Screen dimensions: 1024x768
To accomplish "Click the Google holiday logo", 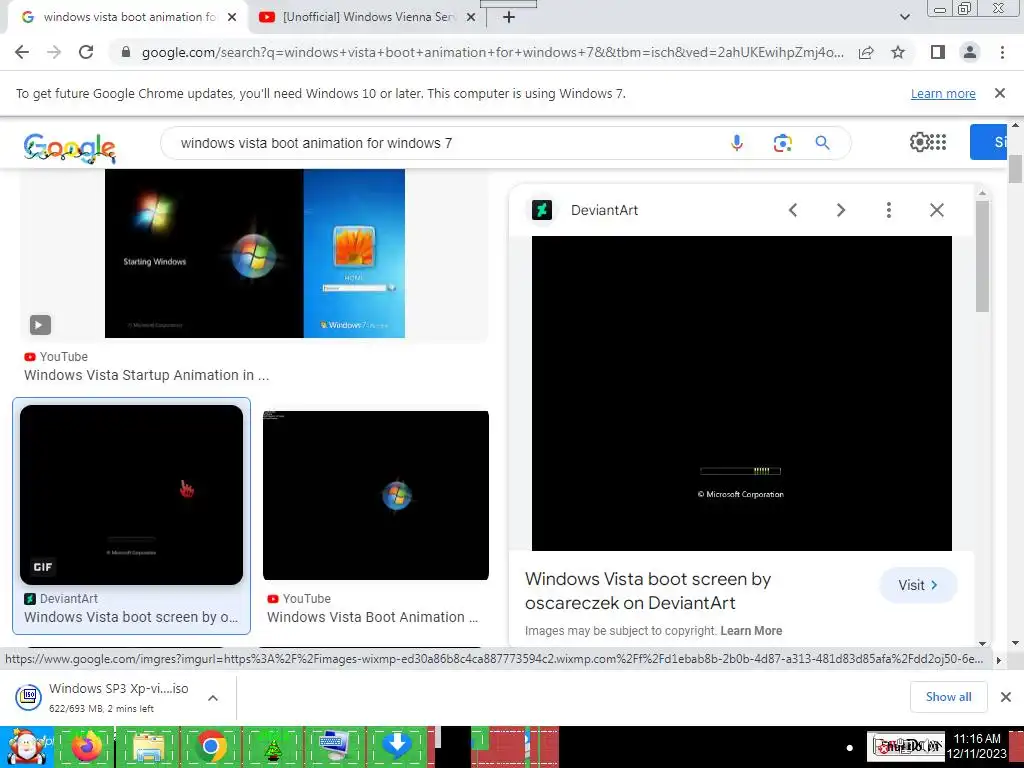I will pos(69,147).
